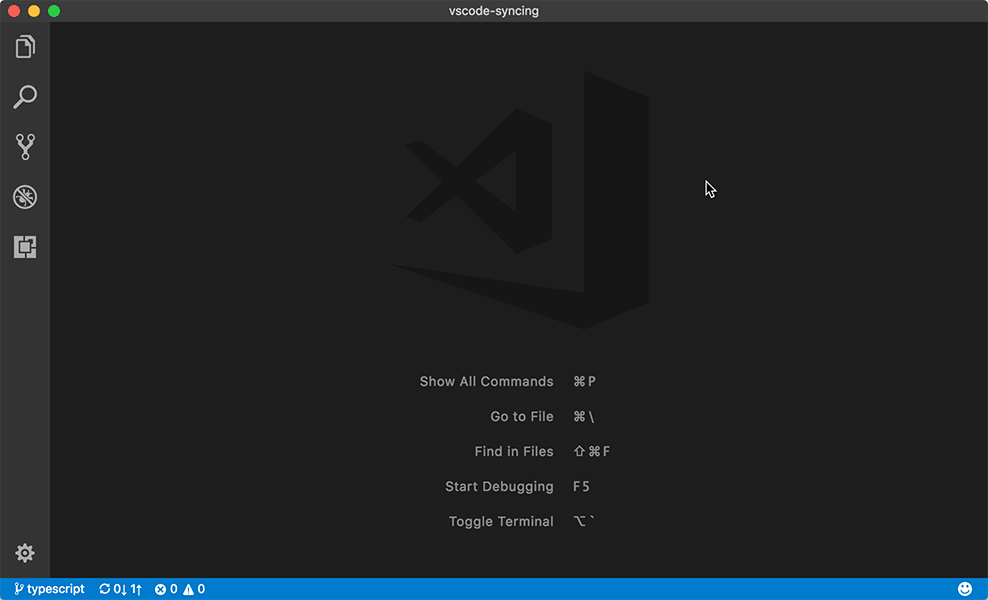Click the Go to File label
Screen dimensions: 988x600
(x=522, y=417)
